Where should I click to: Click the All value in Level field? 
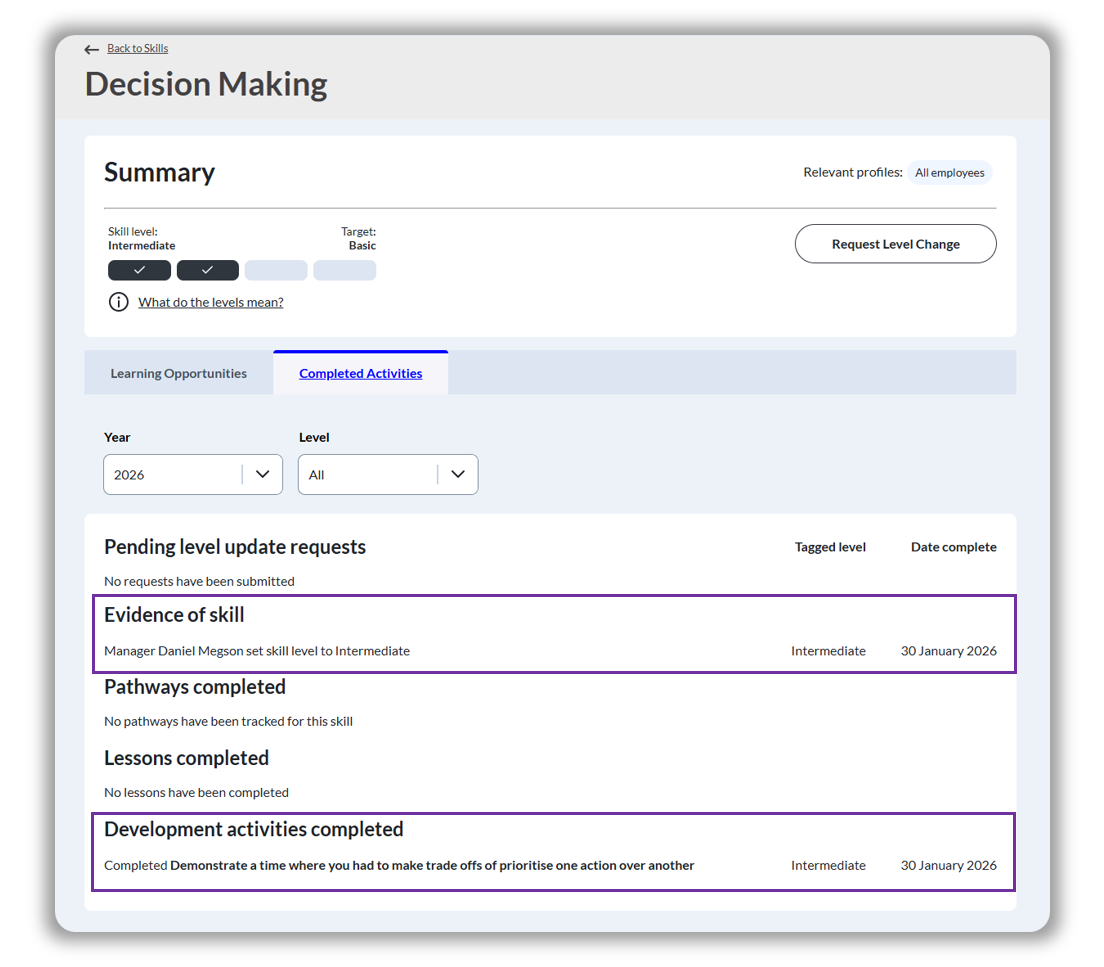point(317,475)
